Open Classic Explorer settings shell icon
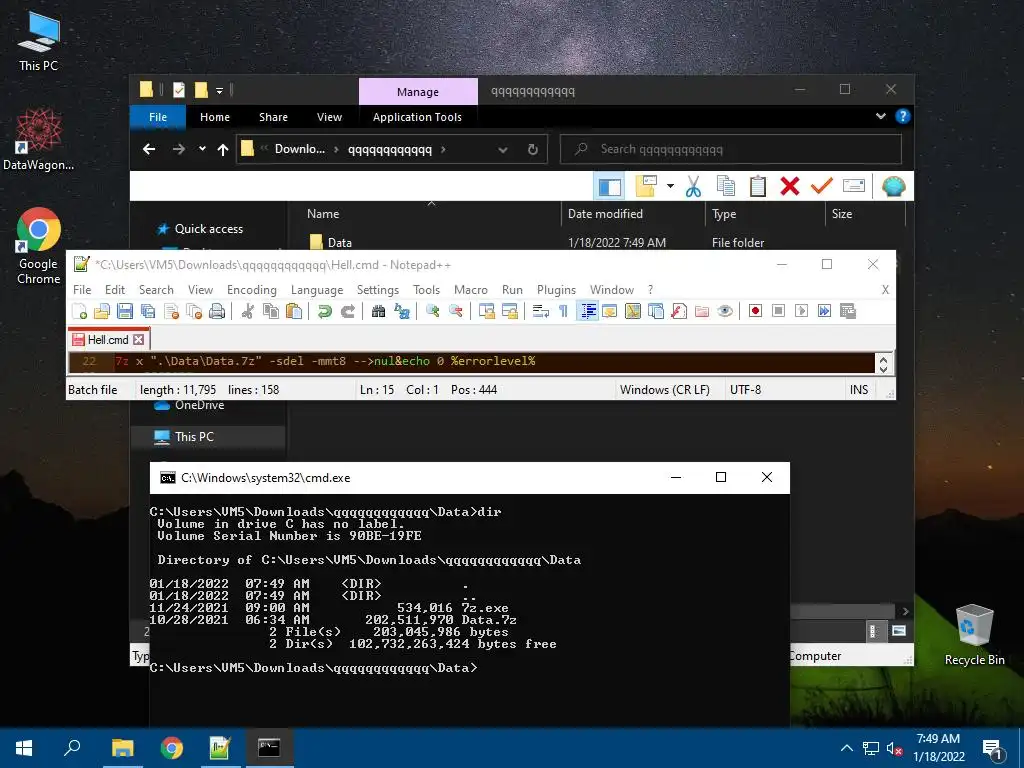1024x768 pixels. point(893,187)
